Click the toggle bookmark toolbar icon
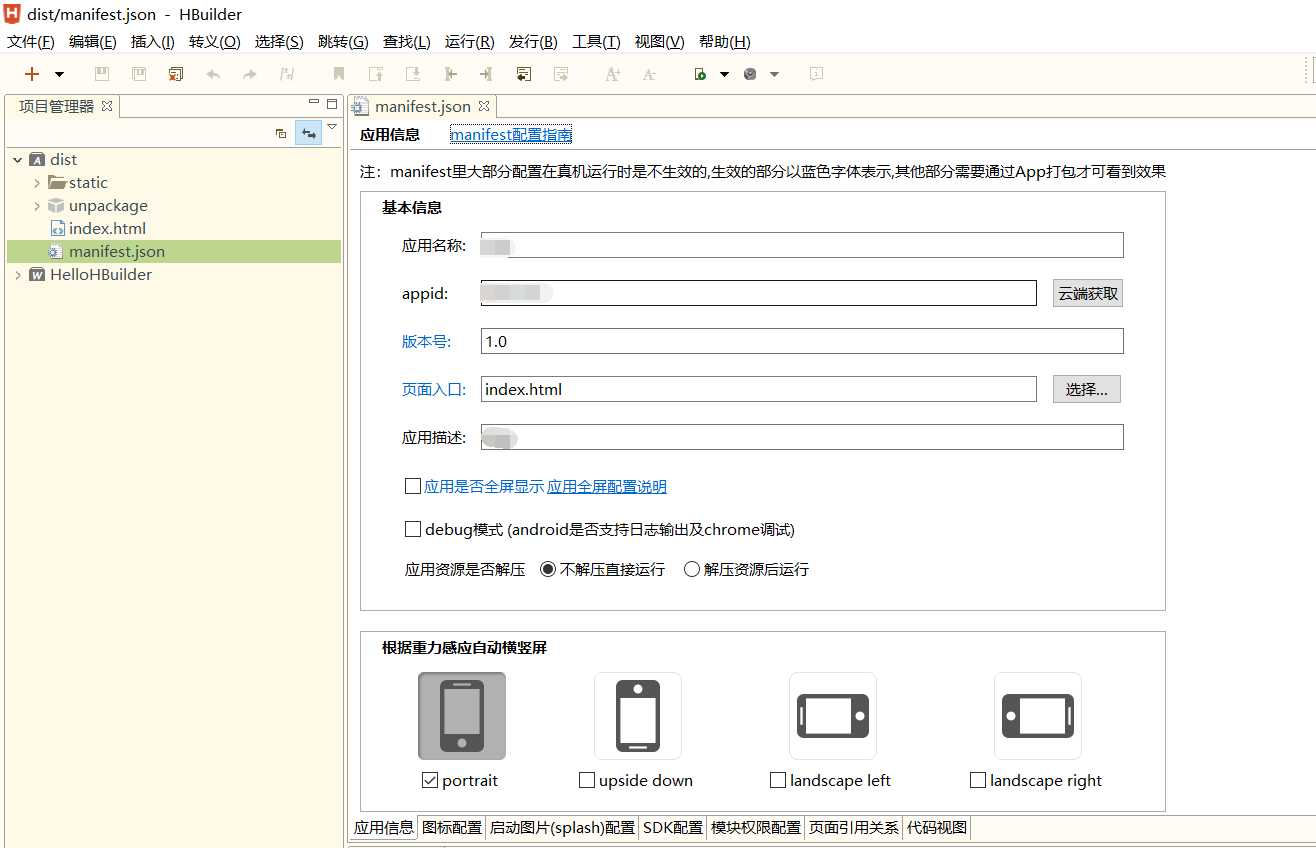 (339, 74)
